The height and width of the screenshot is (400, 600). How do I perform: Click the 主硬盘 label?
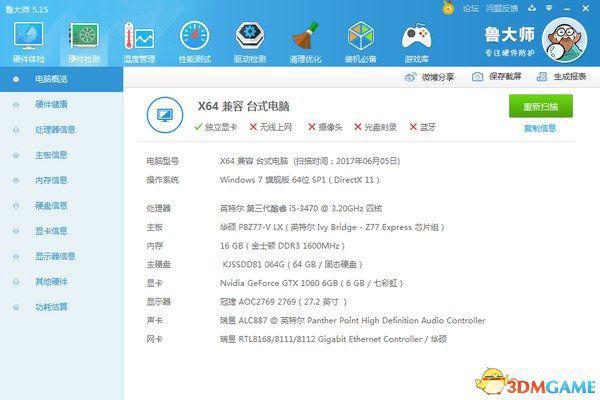pos(158,264)
